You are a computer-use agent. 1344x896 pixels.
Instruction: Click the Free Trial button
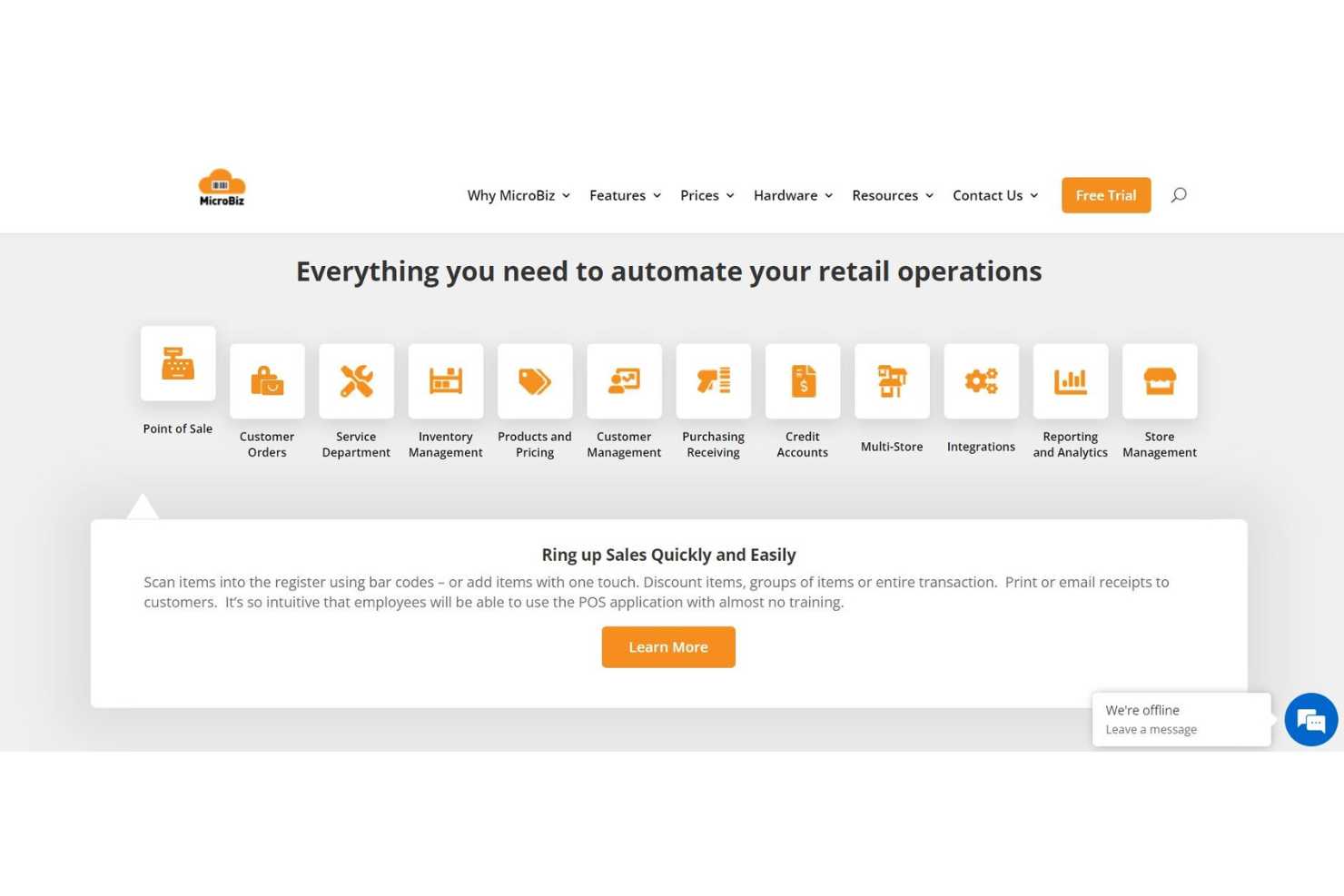(x=1106, y=195)
